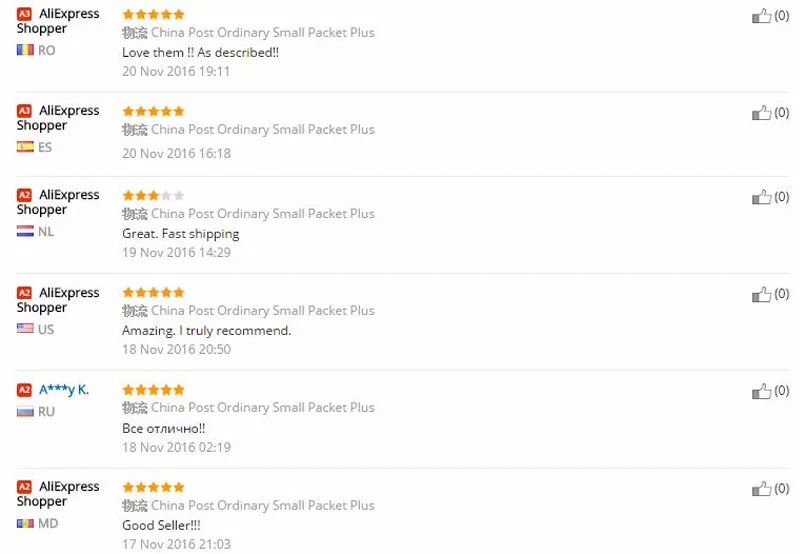Screen dimensions: 800x554
Task: Like the Spain shopper's review
Action: 761,113
